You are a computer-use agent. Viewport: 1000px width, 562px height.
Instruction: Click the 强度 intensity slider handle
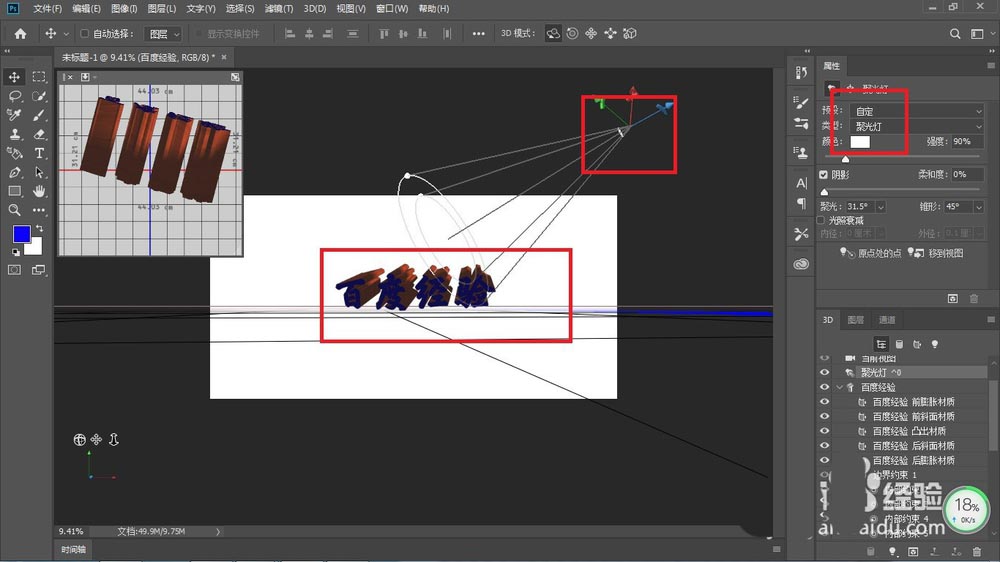(x=845, y=159)
